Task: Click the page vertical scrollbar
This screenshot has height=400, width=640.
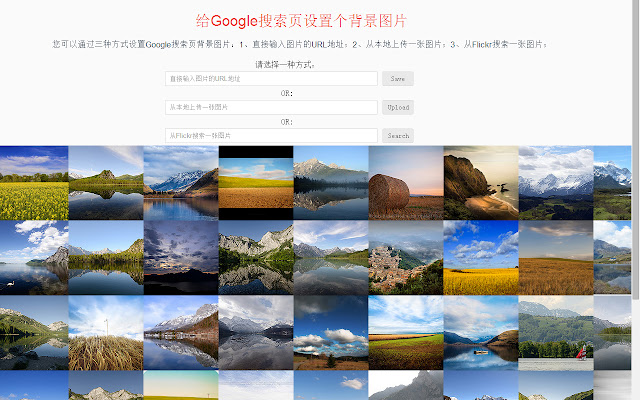Action: click(x=636, y=200)
